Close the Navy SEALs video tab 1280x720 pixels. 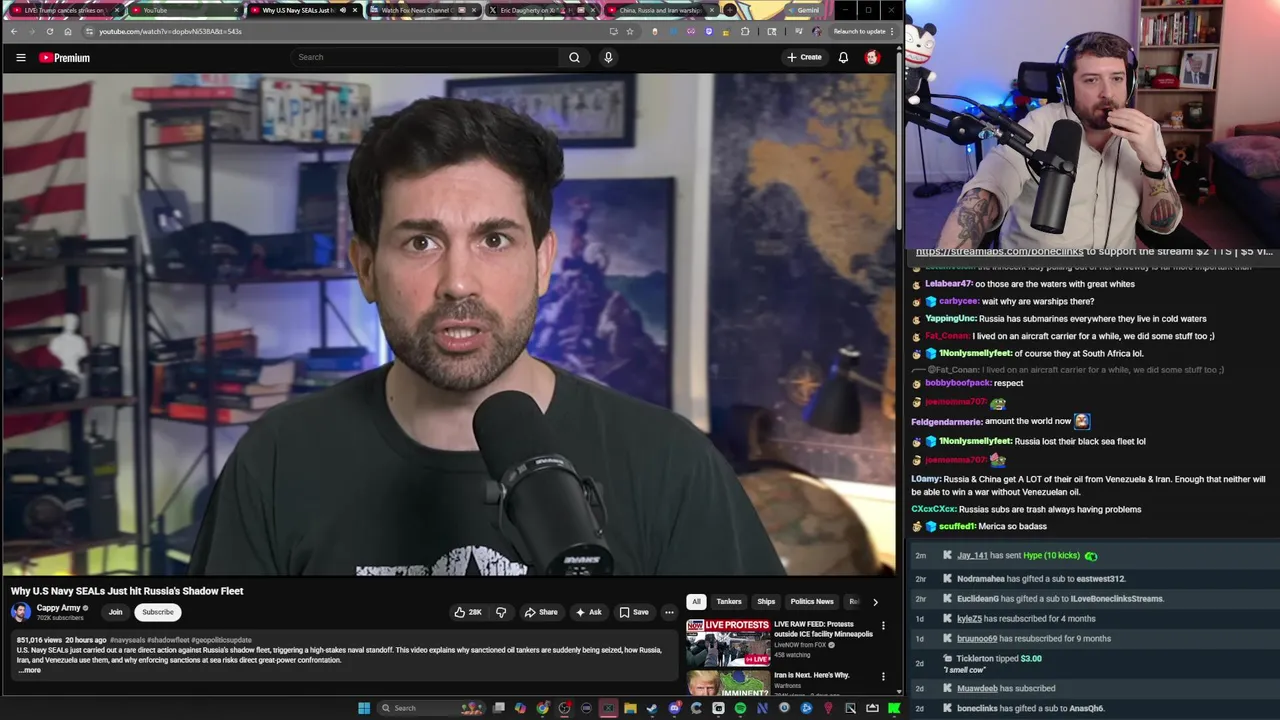[x=355, y=10]
